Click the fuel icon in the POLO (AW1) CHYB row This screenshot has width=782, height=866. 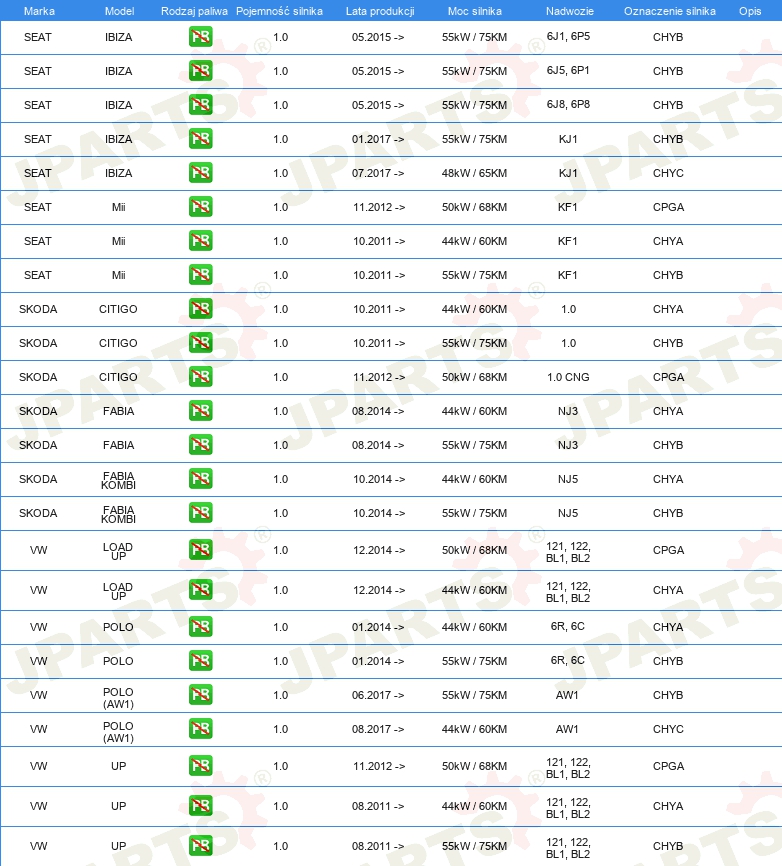point(200,694)
